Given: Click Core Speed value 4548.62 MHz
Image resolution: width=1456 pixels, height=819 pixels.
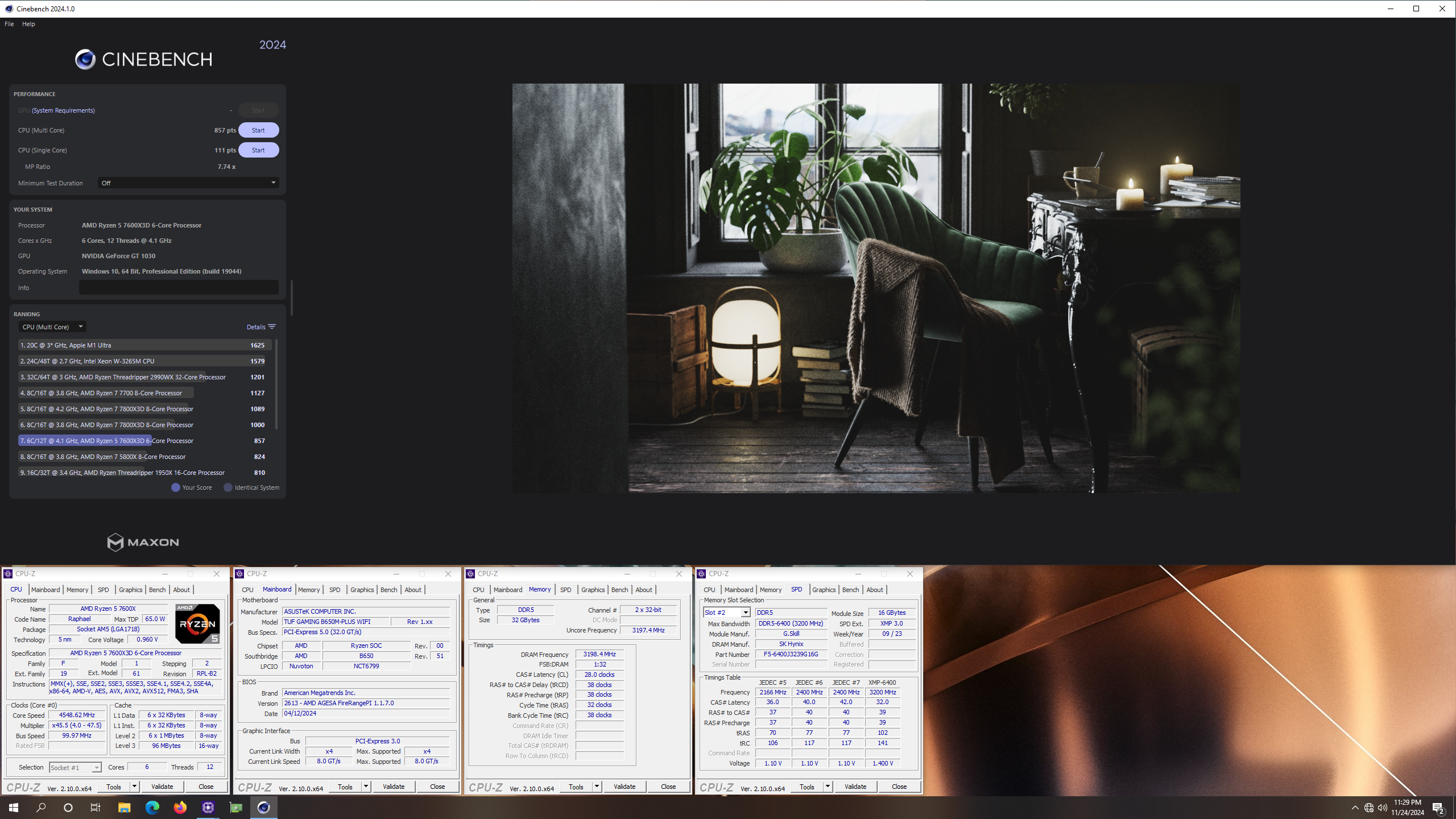Looking at the screenshot, I should [x=77, y=715].
